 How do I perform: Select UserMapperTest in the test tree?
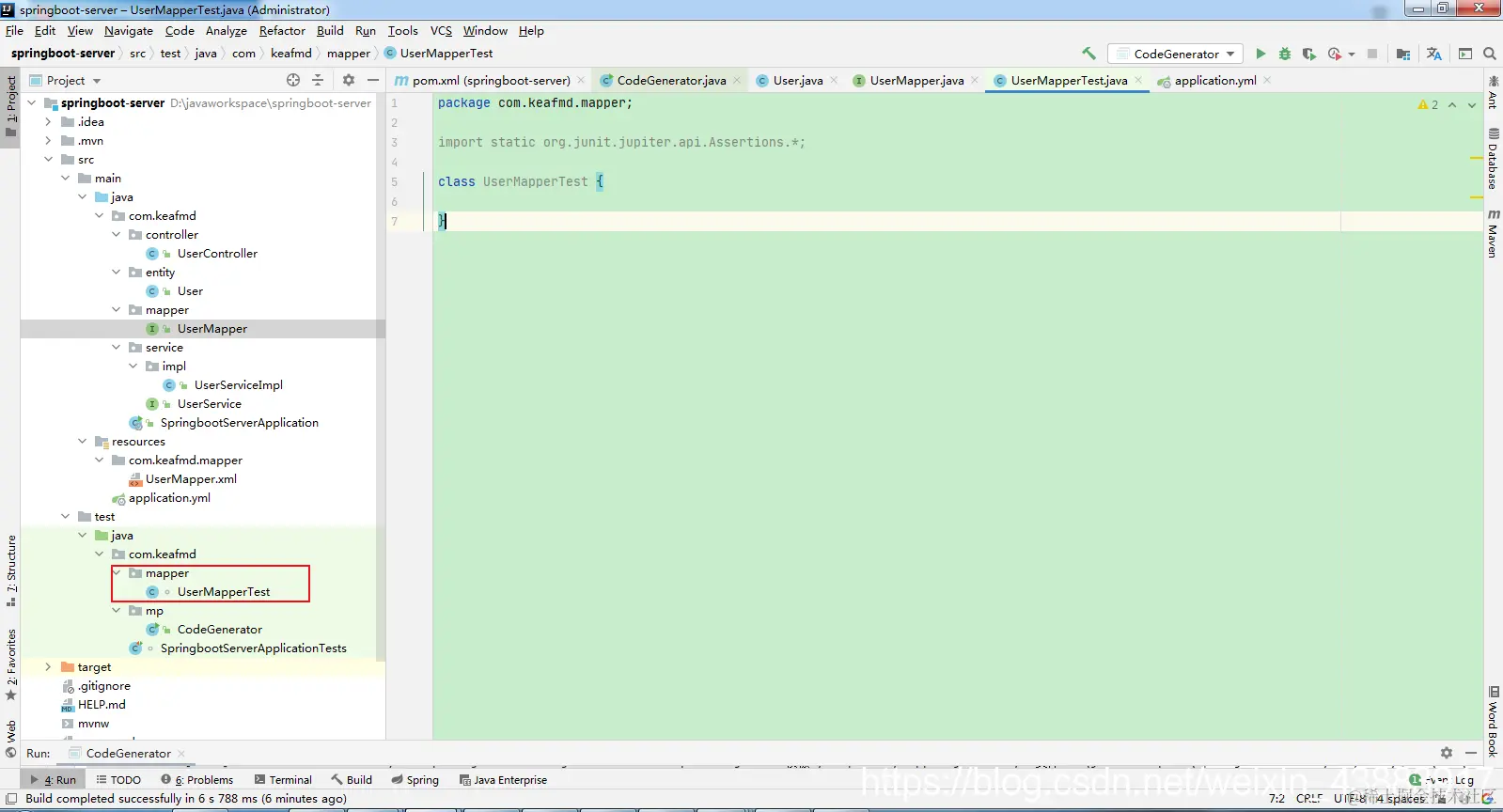pyautogui.click(x=223, y=592)
